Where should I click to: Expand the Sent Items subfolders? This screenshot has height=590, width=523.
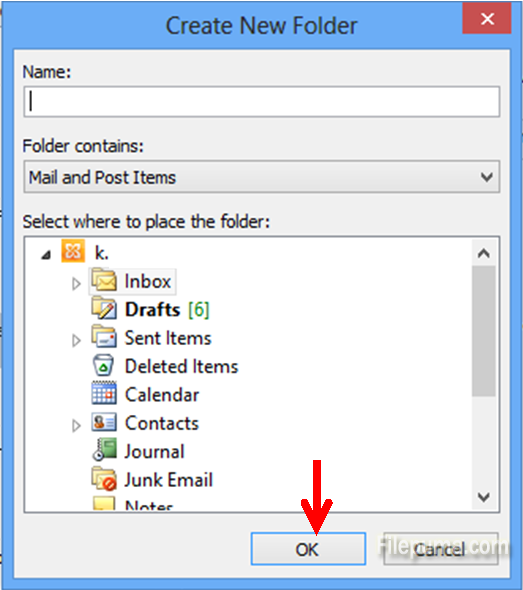coord(76,340)
